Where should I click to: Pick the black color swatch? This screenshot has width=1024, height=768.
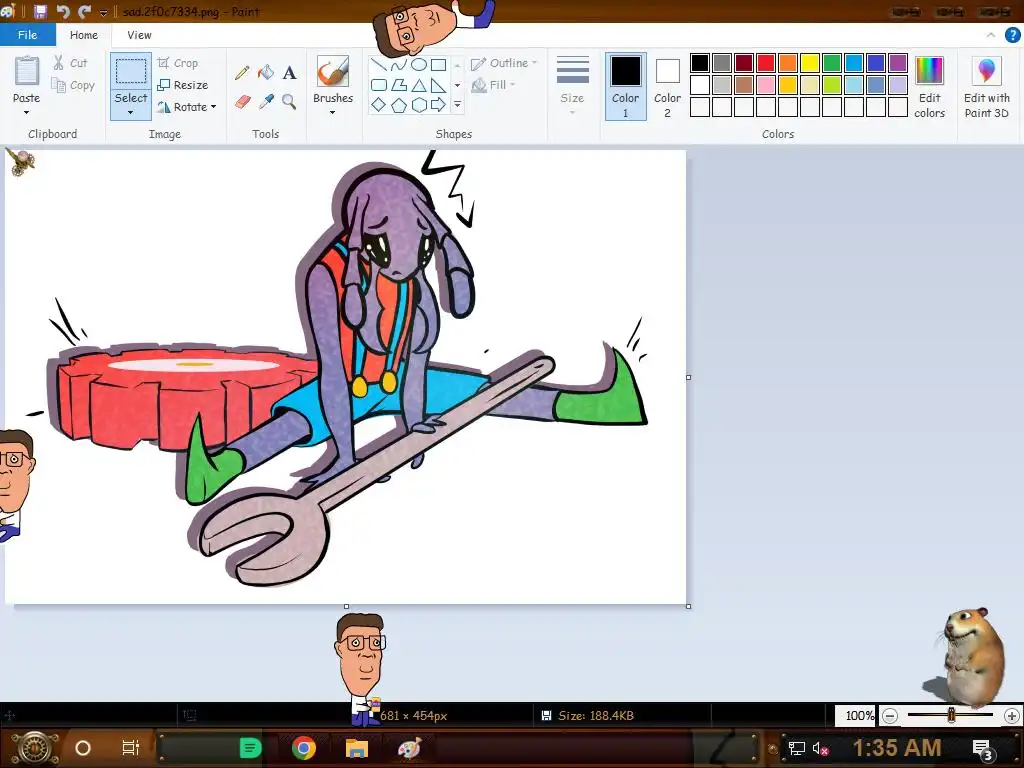[x=699, y=63]
